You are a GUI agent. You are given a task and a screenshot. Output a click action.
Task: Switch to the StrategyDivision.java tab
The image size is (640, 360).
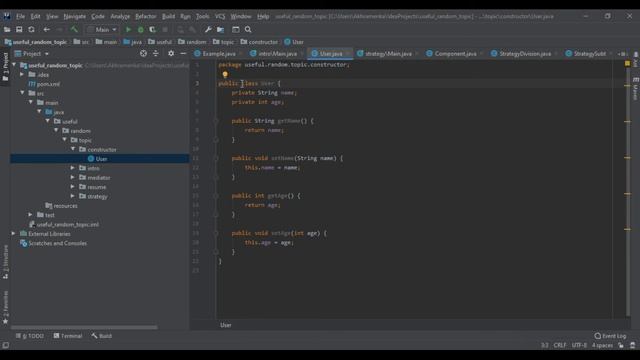524,53
